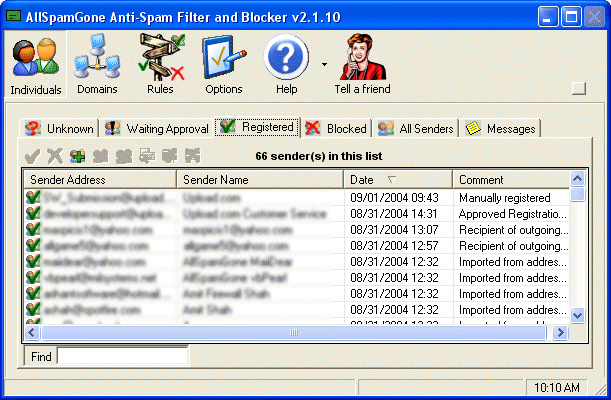The height and width of the screenshot is (400, 611).
Task: Show the All Senders tab
Action: pos(416,129)
